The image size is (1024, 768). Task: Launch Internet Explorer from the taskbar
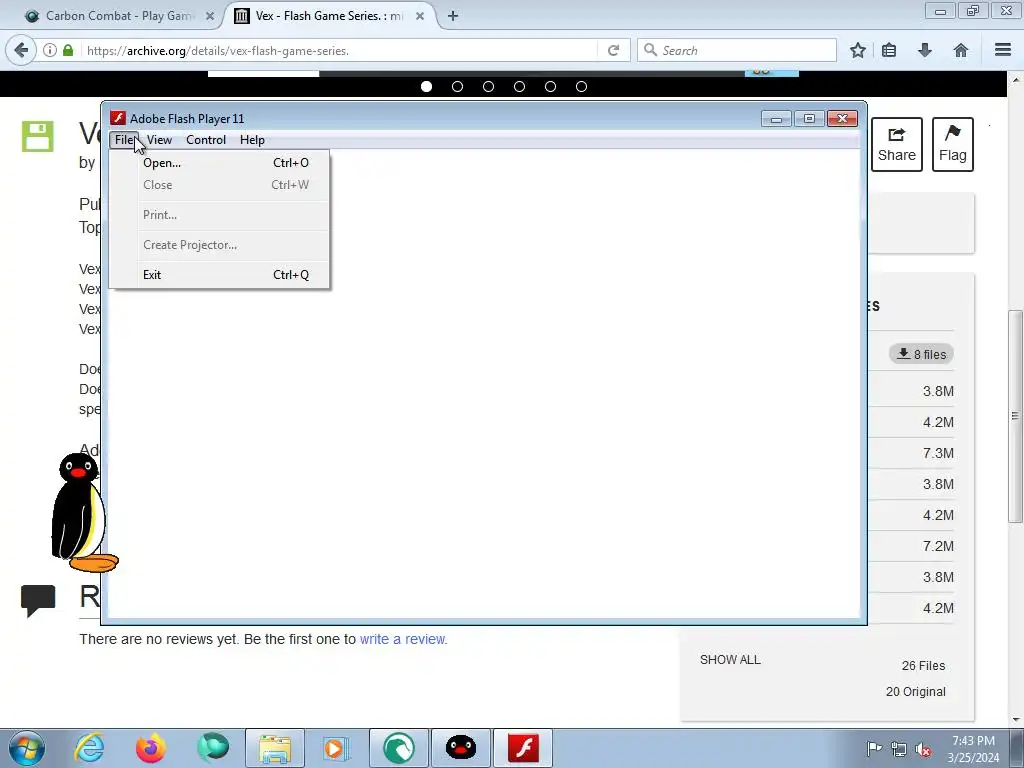click(89, 748)
